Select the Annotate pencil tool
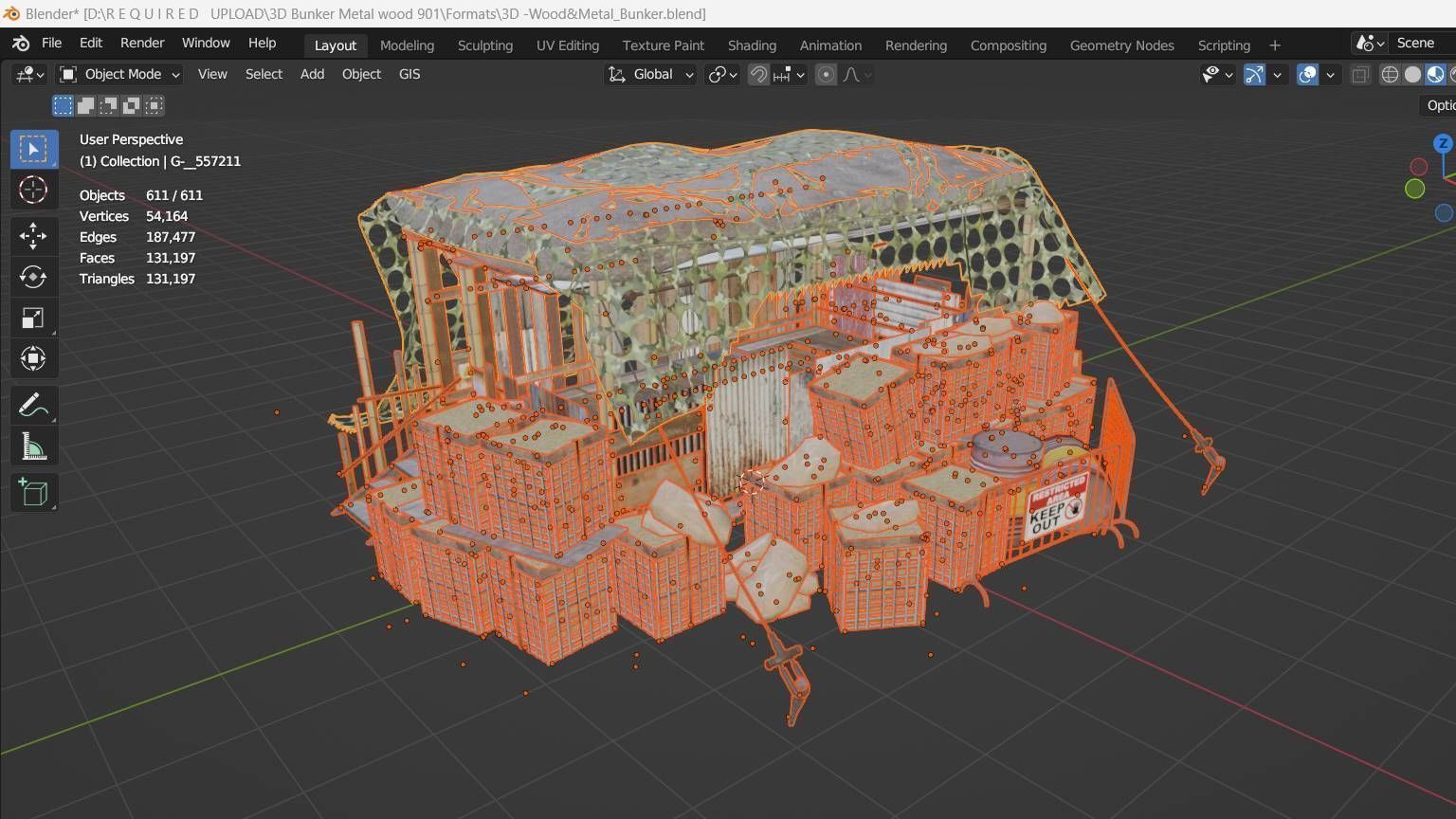This screenshot has height=819, width=1456. coord(33,405)
